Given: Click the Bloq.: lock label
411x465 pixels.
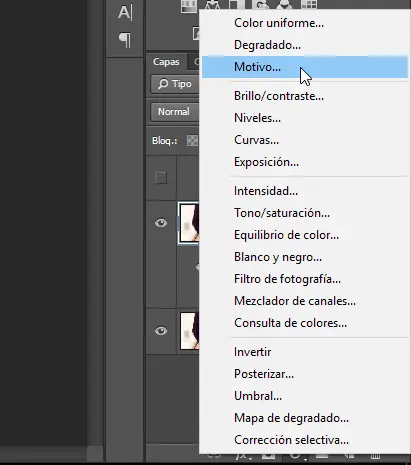Looking at the screenshot, I should [x=165, y=141].
